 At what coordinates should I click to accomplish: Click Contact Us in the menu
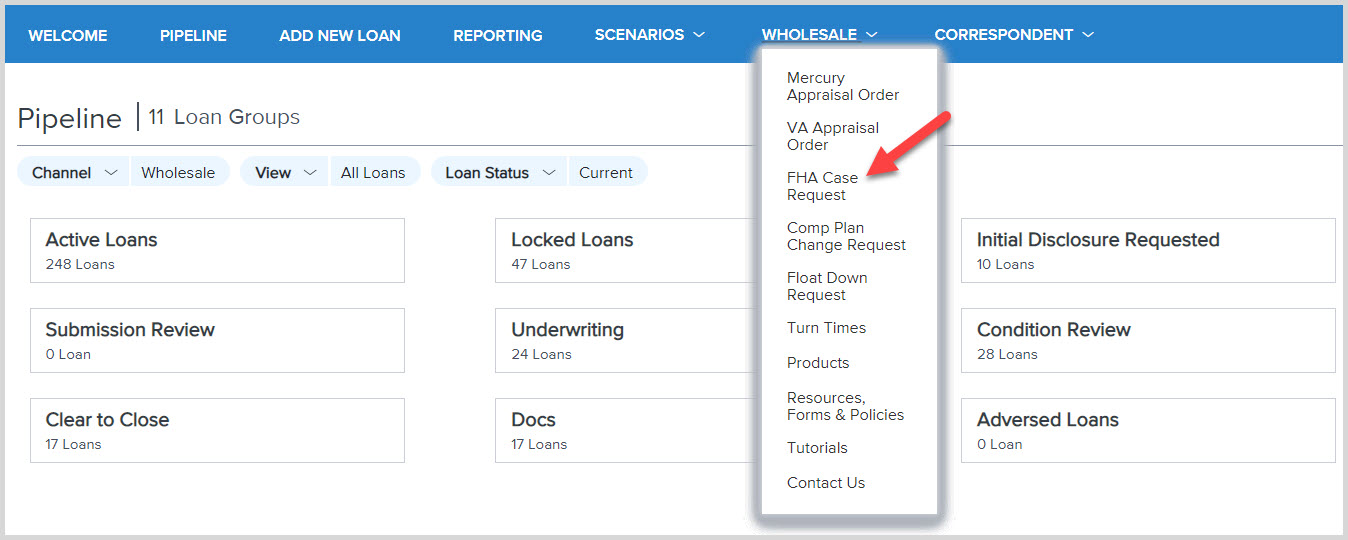826,483
